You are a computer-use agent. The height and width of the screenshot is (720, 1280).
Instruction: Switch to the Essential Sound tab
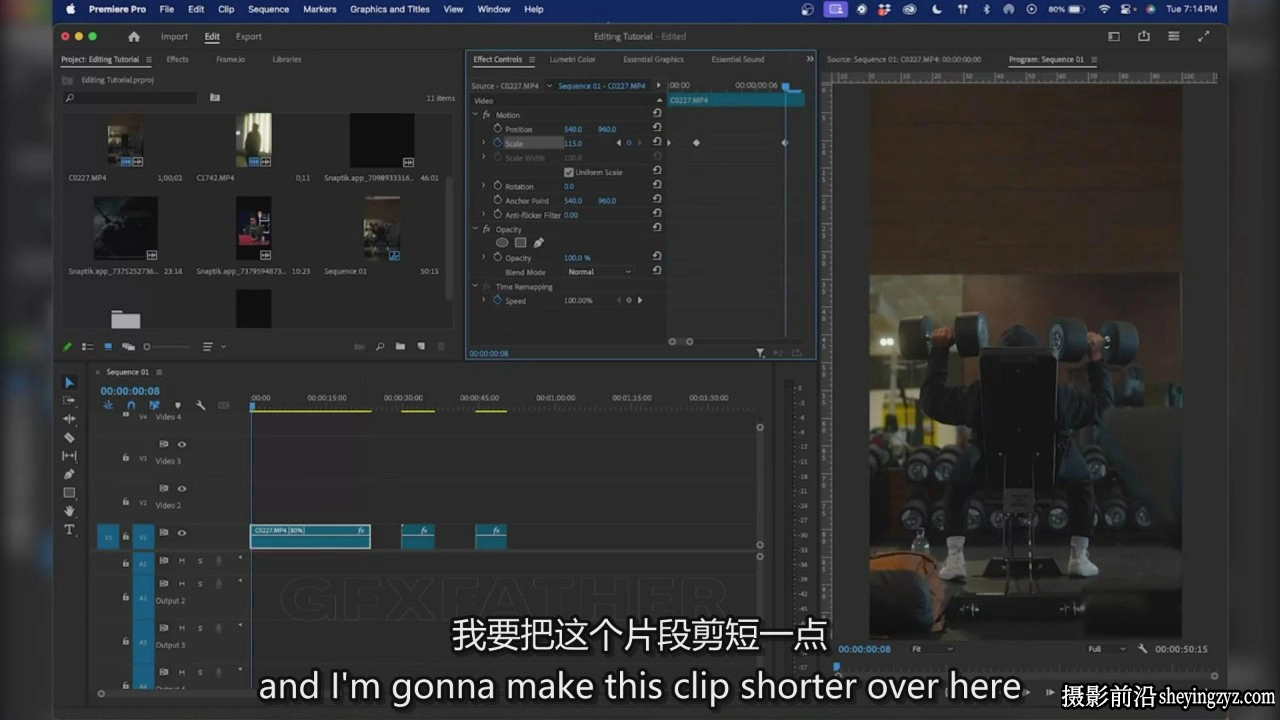click(x=738, y=59)
